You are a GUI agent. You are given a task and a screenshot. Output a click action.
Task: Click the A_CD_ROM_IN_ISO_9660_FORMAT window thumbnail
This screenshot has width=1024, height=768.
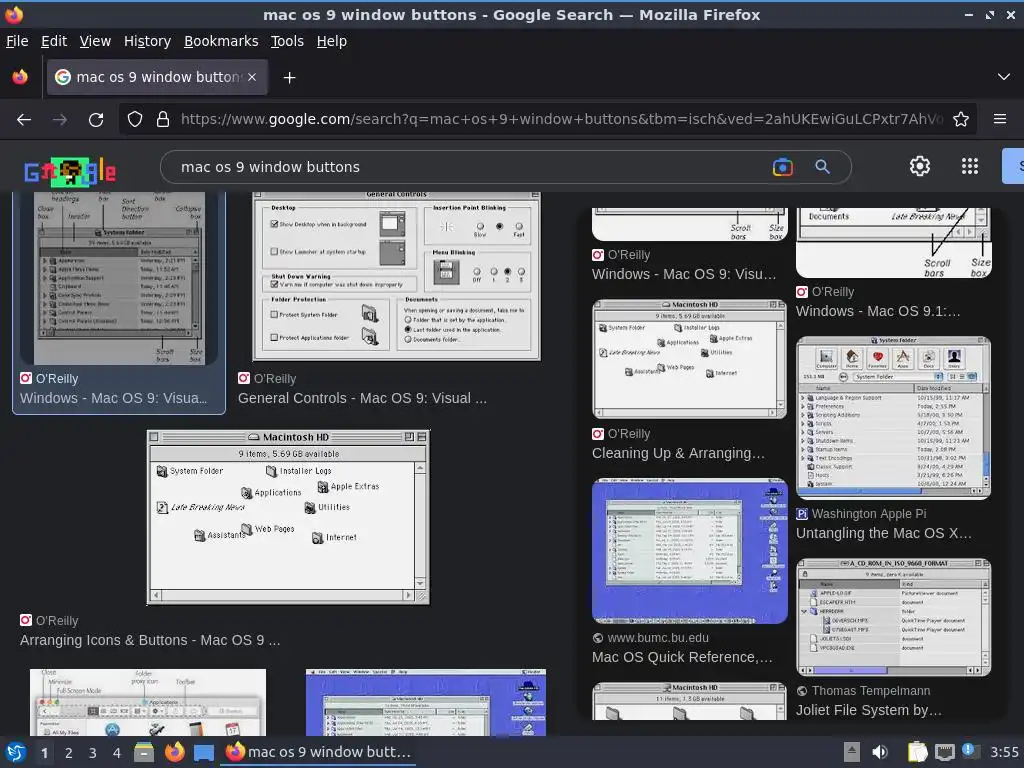pyautogui.click(x=893, y=617)
